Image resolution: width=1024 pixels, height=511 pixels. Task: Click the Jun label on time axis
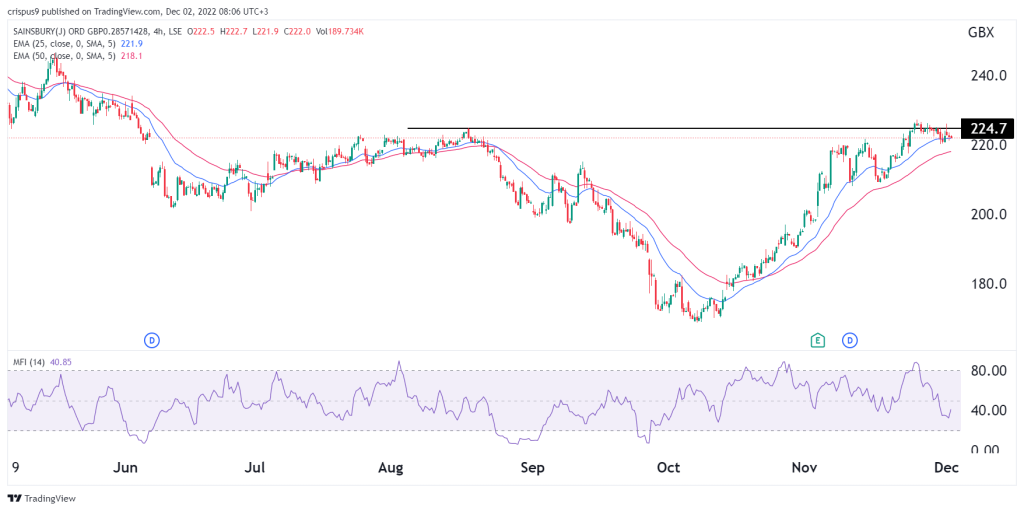[125, 468]
